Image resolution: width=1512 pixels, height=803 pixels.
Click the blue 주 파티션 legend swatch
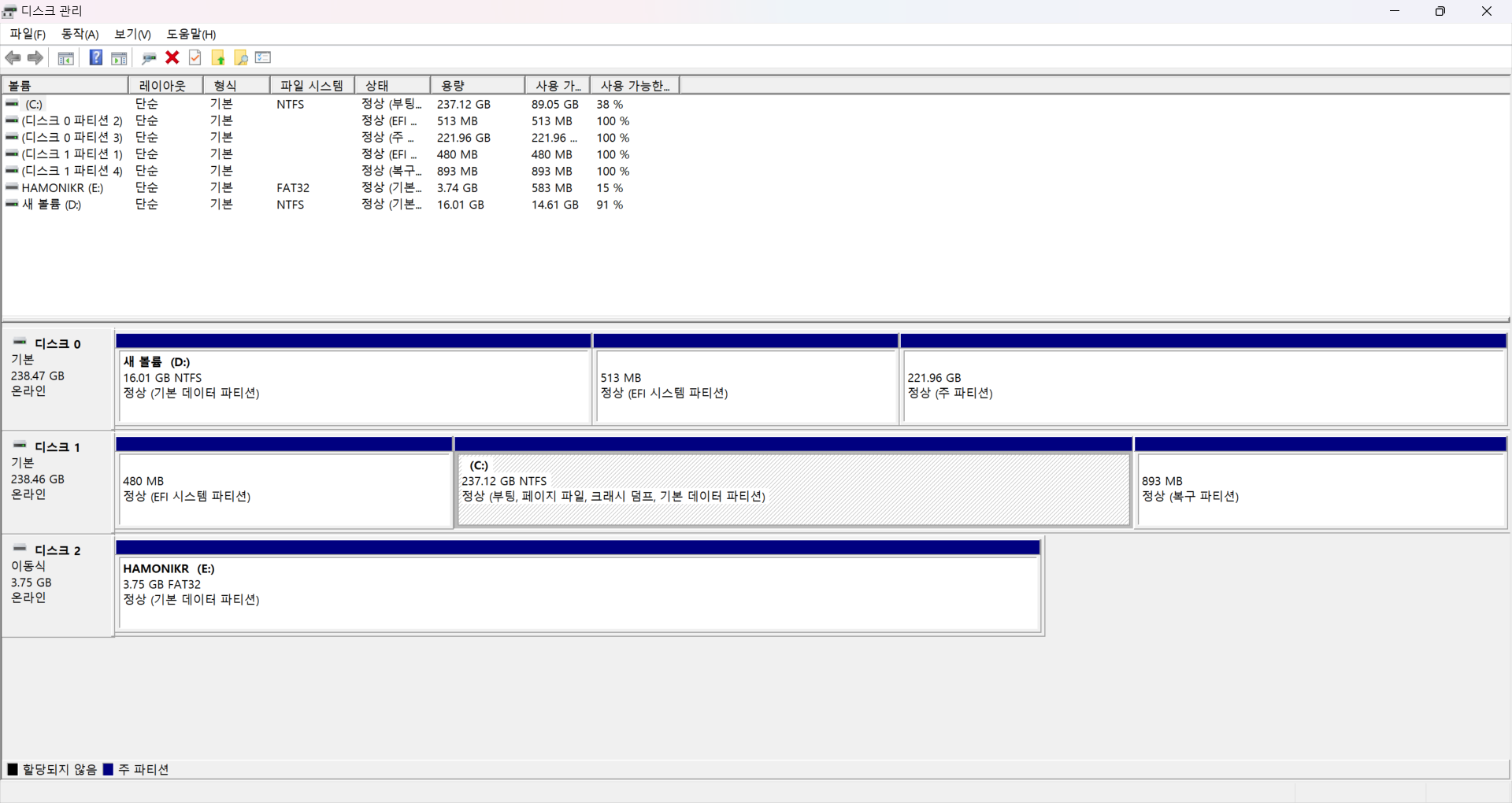click(x=109, y=769)
